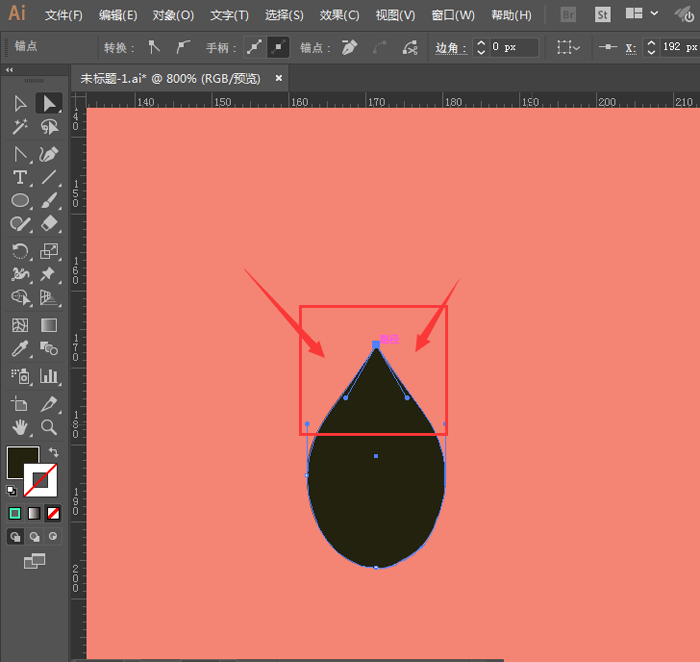Open the Bridge (Br) icon

pos(568,15)
